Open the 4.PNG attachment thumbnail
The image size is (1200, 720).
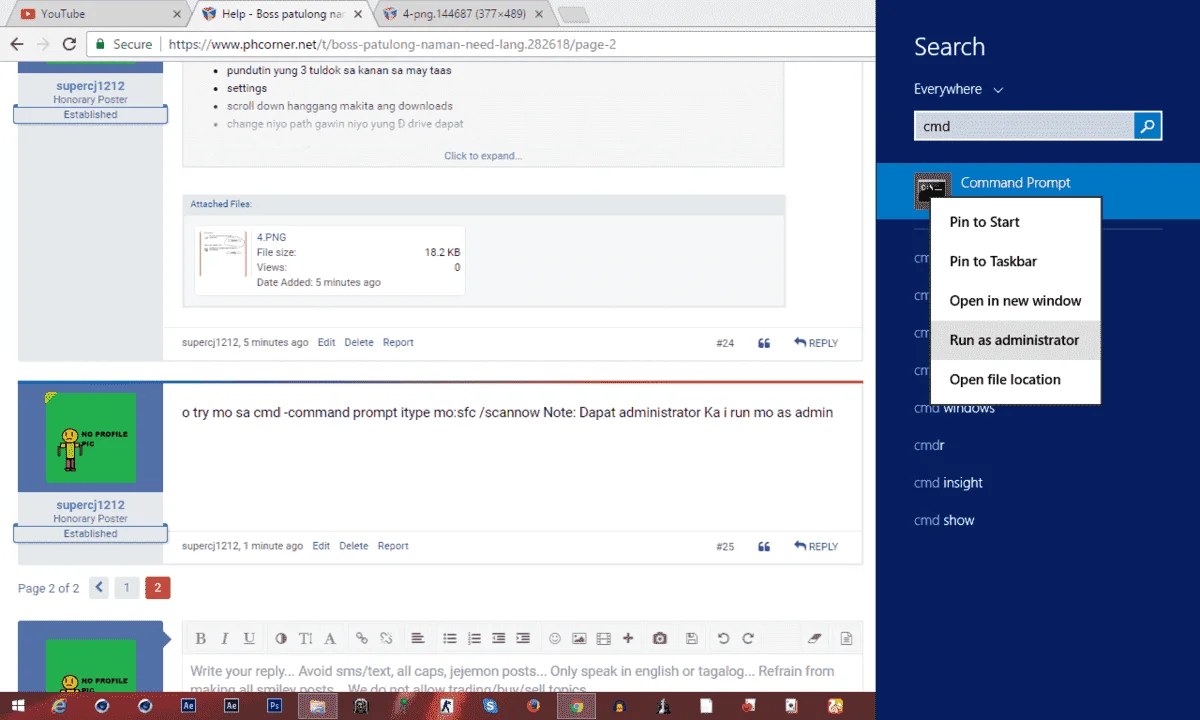[x=223, y=254]
